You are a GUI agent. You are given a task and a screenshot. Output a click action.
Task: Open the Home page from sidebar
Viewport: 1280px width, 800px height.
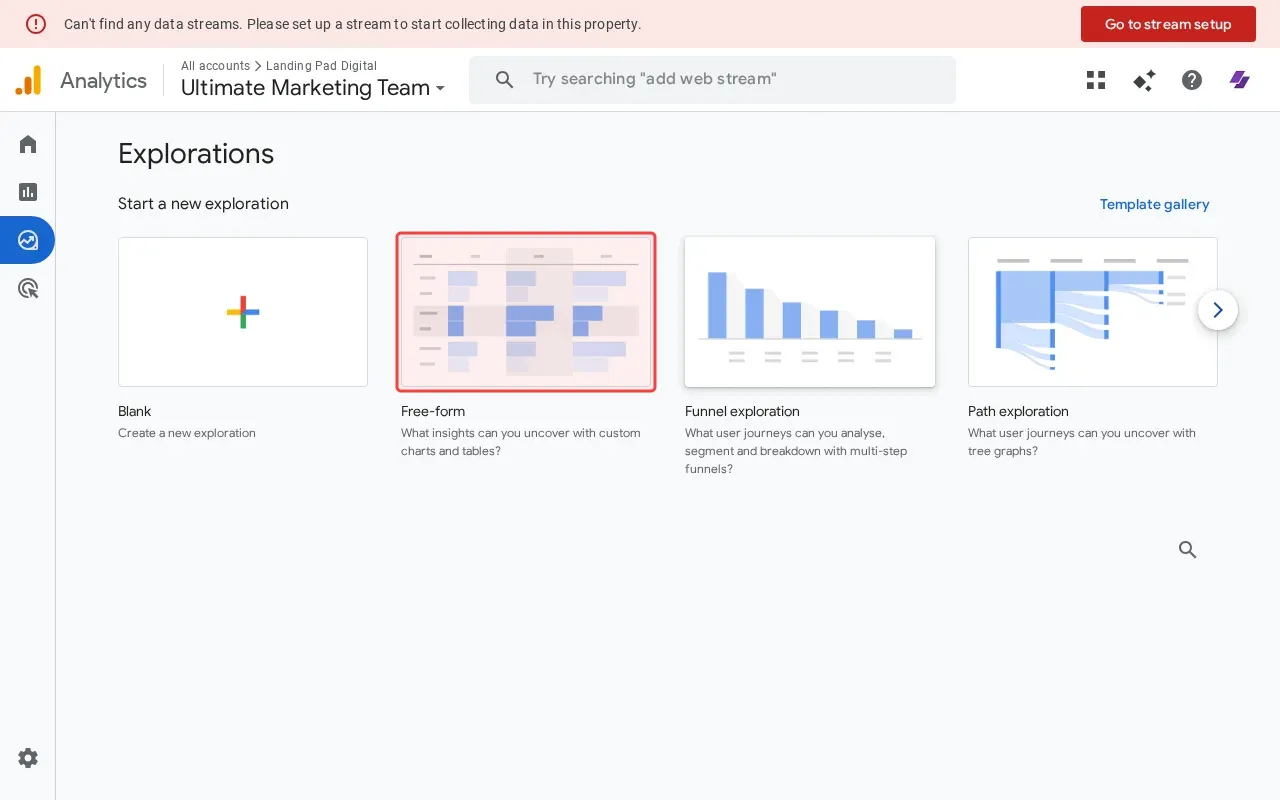[27, 143]
